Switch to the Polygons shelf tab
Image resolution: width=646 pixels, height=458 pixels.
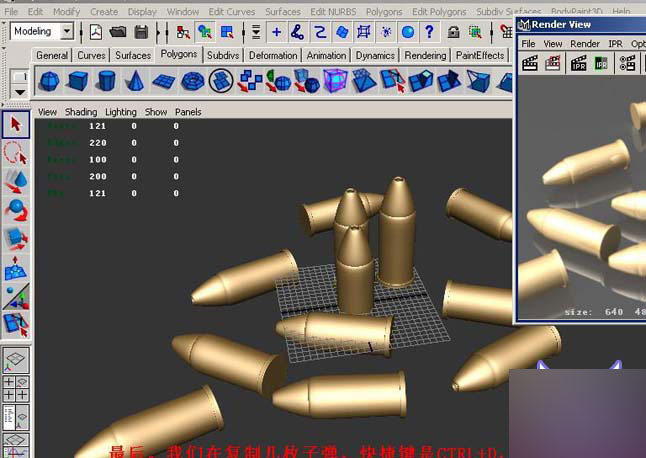click(x=179, y=54)
